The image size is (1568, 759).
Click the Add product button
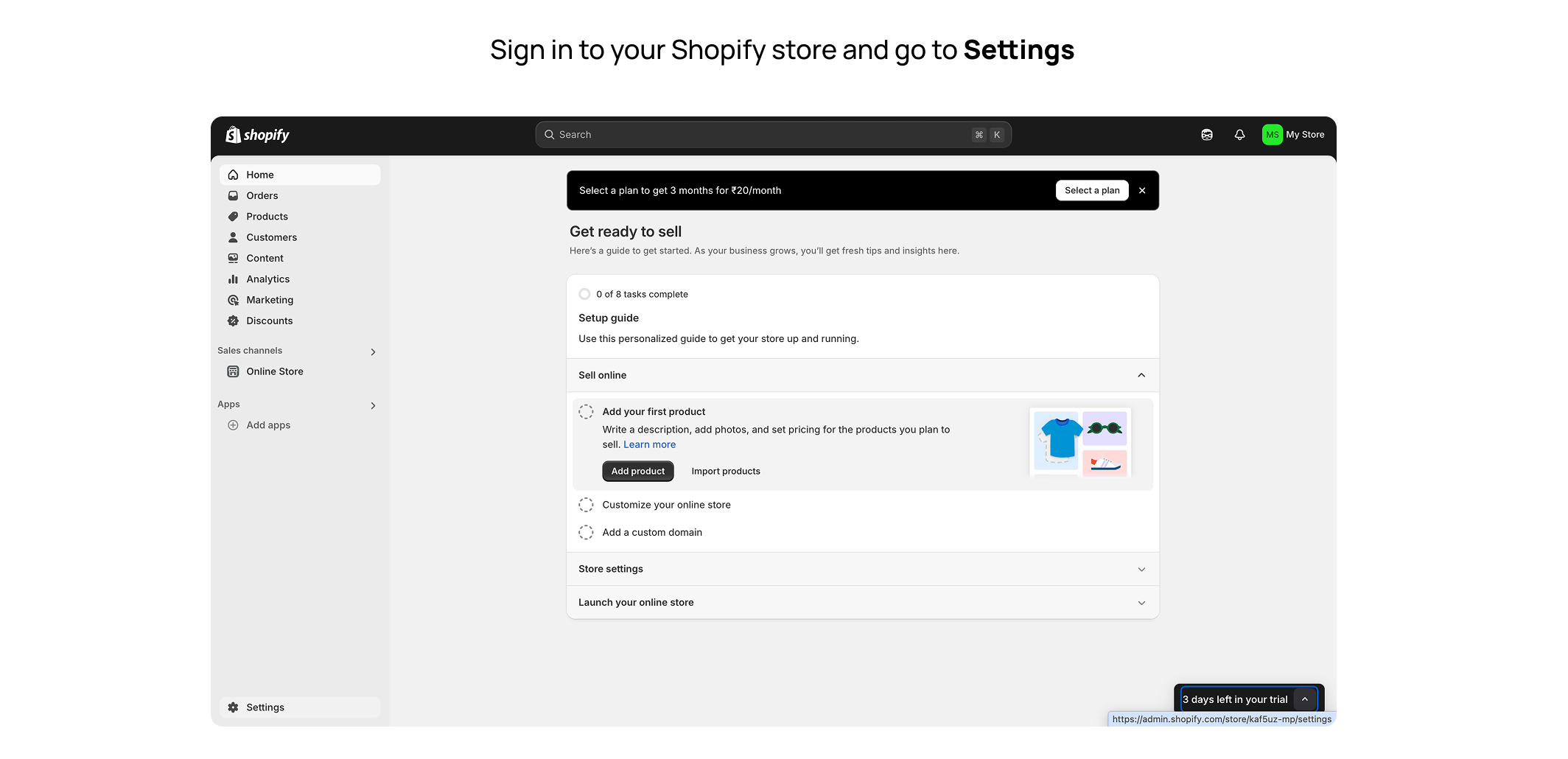[x=637, y=472]
